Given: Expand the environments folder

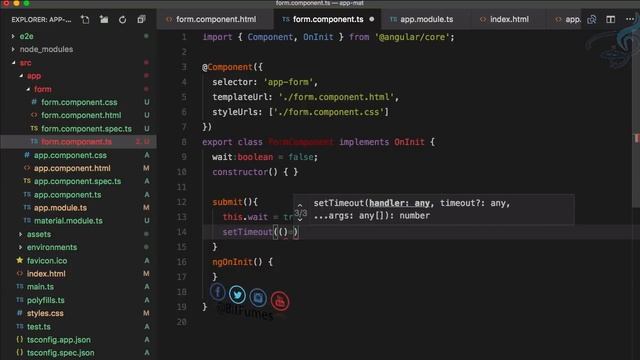Looking at the screenshot, I should (20, 247).
